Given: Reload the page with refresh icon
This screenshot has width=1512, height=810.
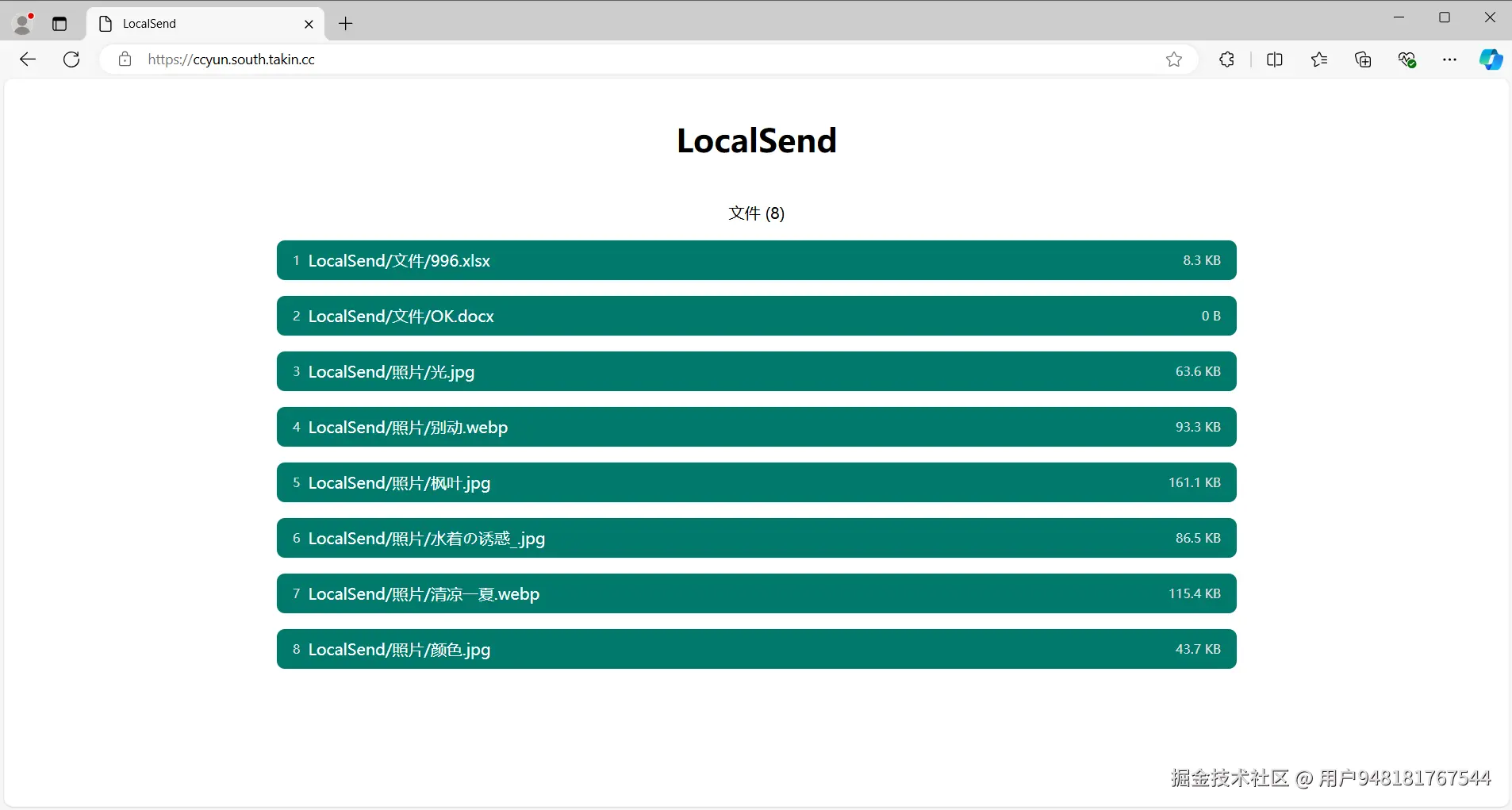Looking at the screenshot, I should coord(71,60).
